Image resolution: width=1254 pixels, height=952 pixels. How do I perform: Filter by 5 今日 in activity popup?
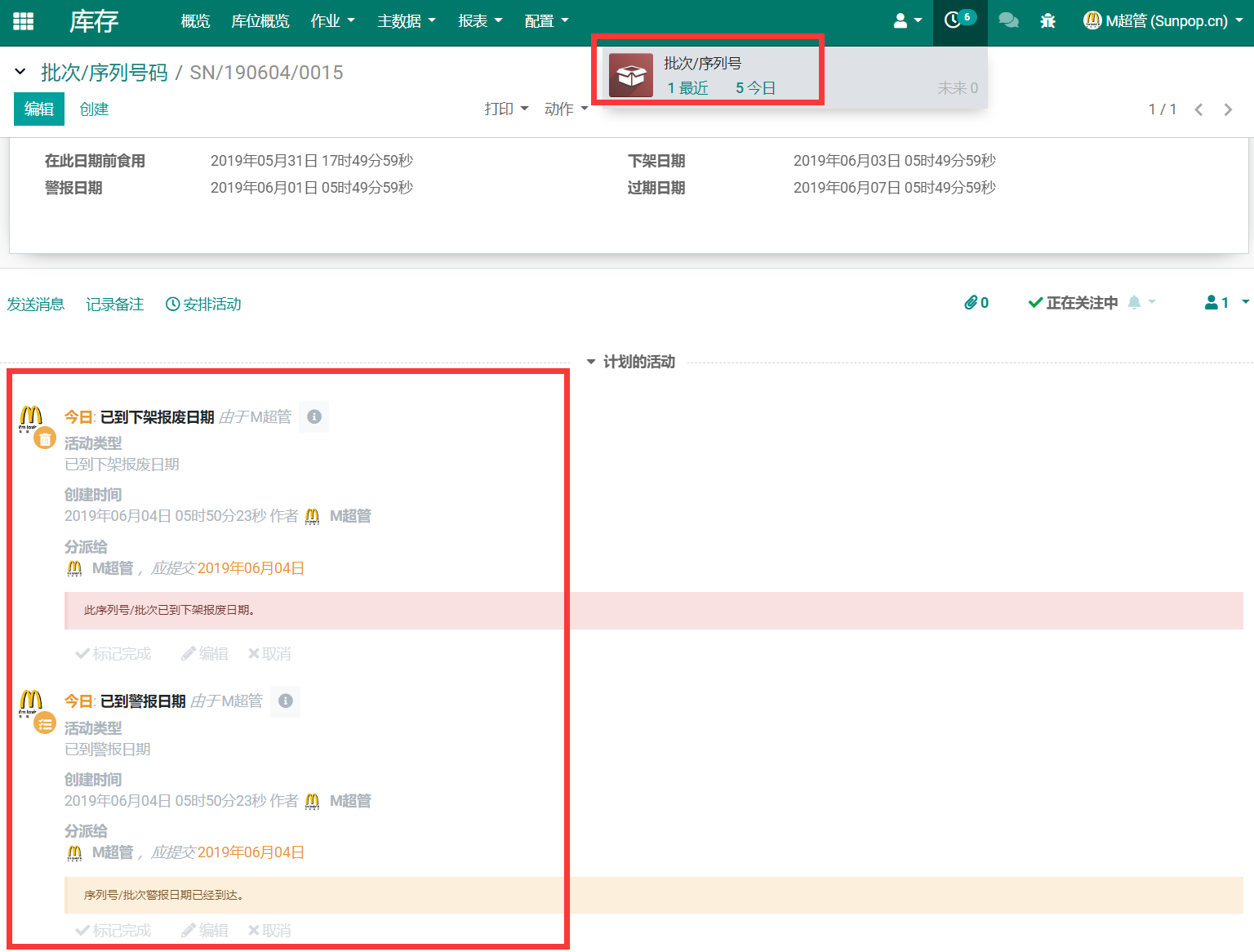coord(755,88)
